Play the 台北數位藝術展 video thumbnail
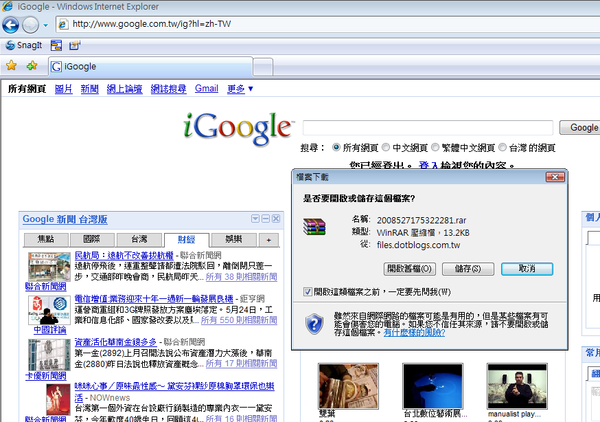This screenshot has height=422, width=600. (x=433, y=386)
